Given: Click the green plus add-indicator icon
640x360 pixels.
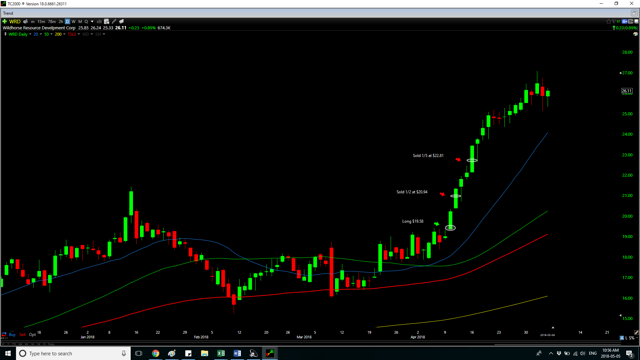Looking at the screenshot, I should tap(4, 21).
